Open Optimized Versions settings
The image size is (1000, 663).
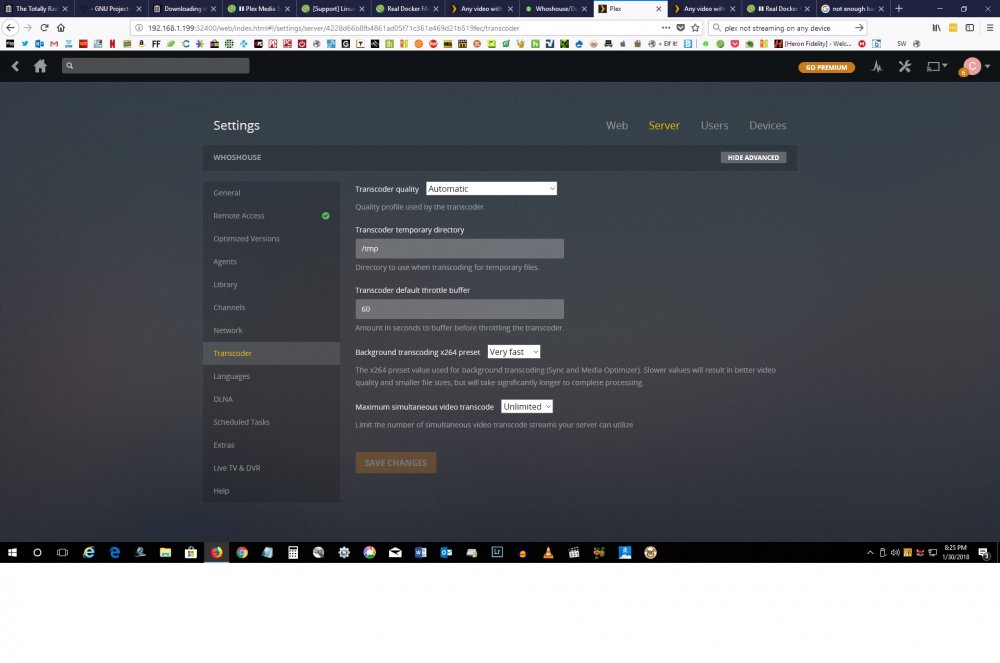(x=271, y=238)
